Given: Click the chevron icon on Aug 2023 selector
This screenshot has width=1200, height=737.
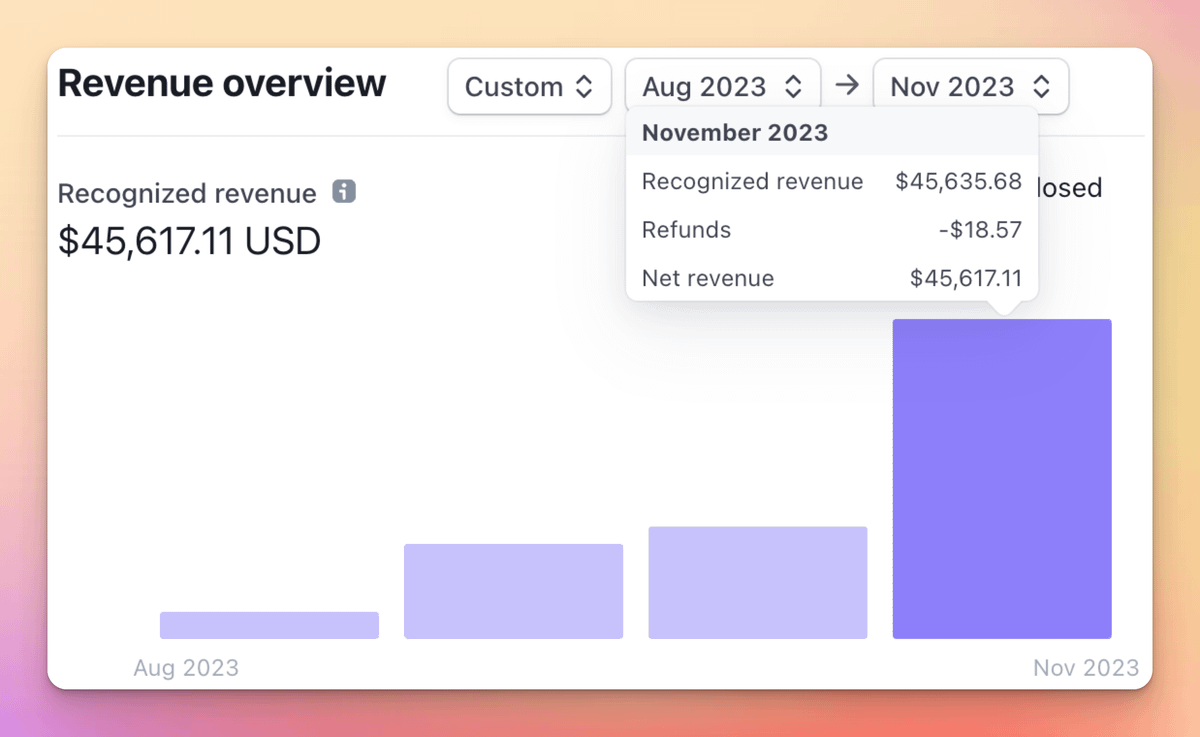Looking at the screenshot, I should coord(795,86).
